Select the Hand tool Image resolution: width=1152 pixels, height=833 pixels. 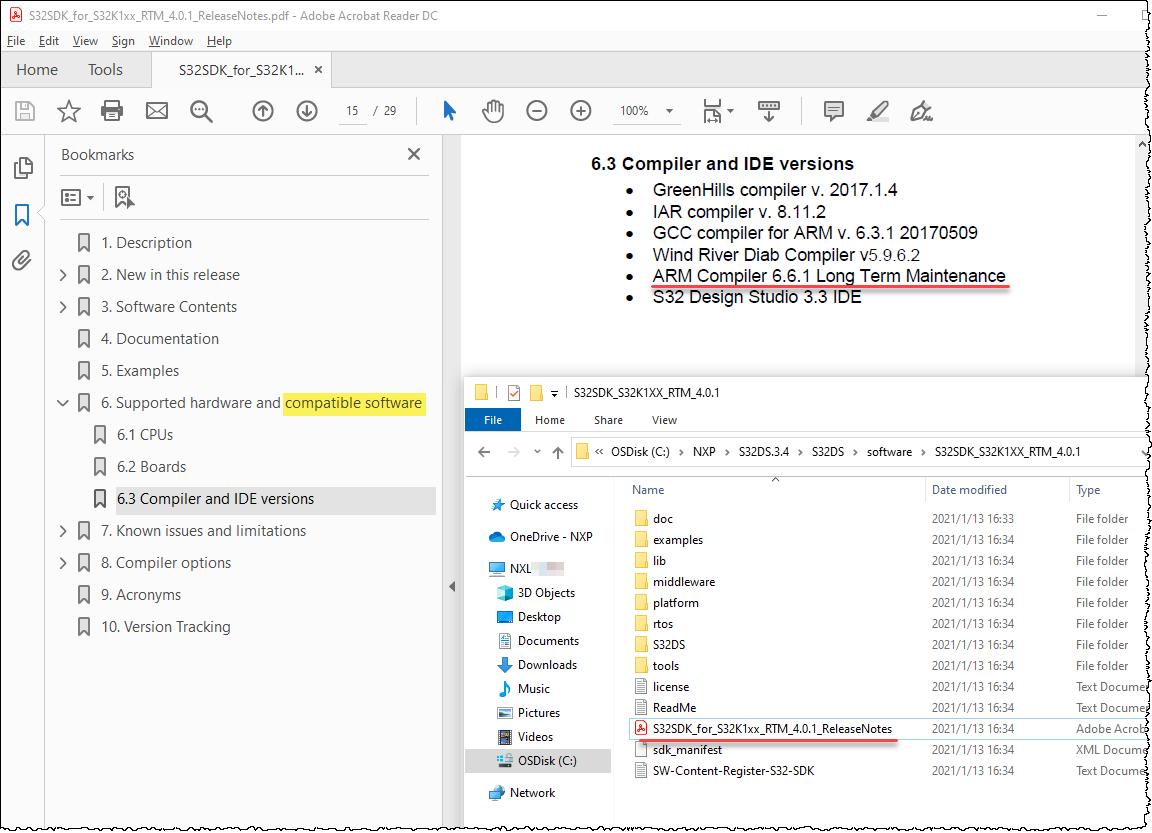[x=493, y=111]
